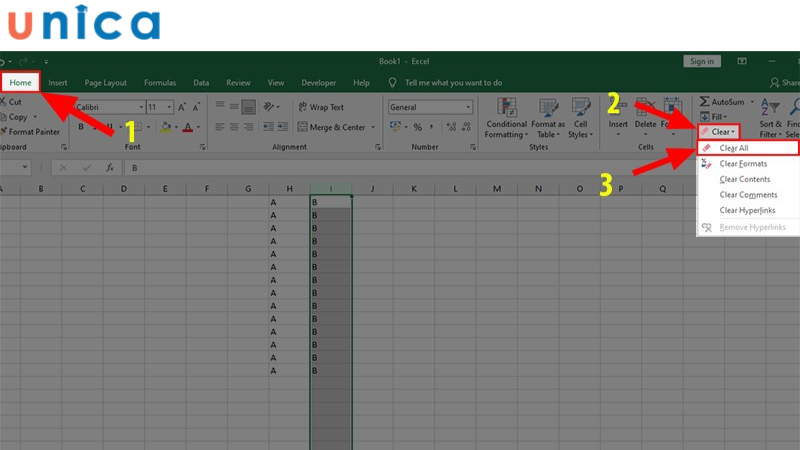The height and width of the screenshot is (450, 800).
Task: Open the text orientation tool
Action: click(x=271, y=107)
